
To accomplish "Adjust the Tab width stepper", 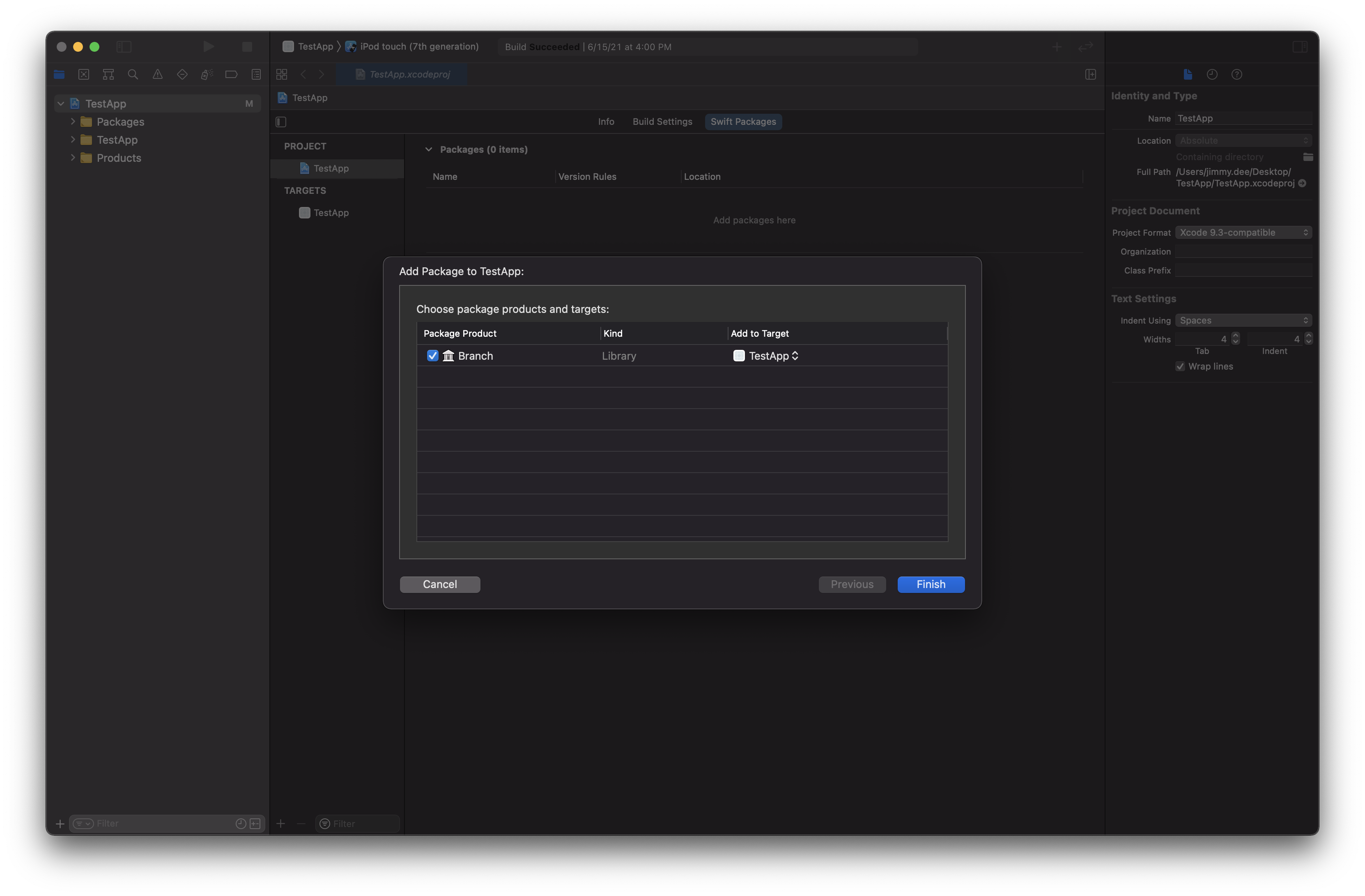I will coord(1236,339).
